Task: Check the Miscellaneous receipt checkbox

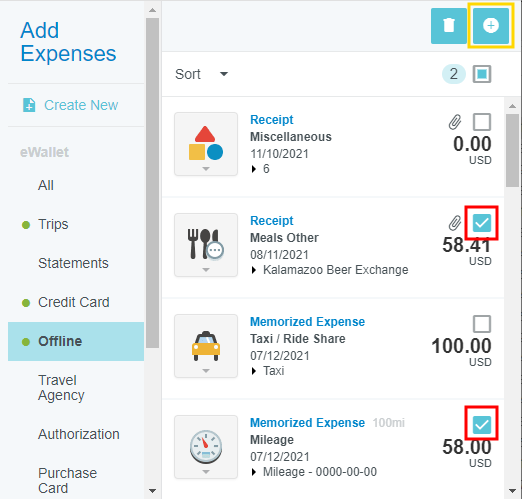Action: pos(482,122)
